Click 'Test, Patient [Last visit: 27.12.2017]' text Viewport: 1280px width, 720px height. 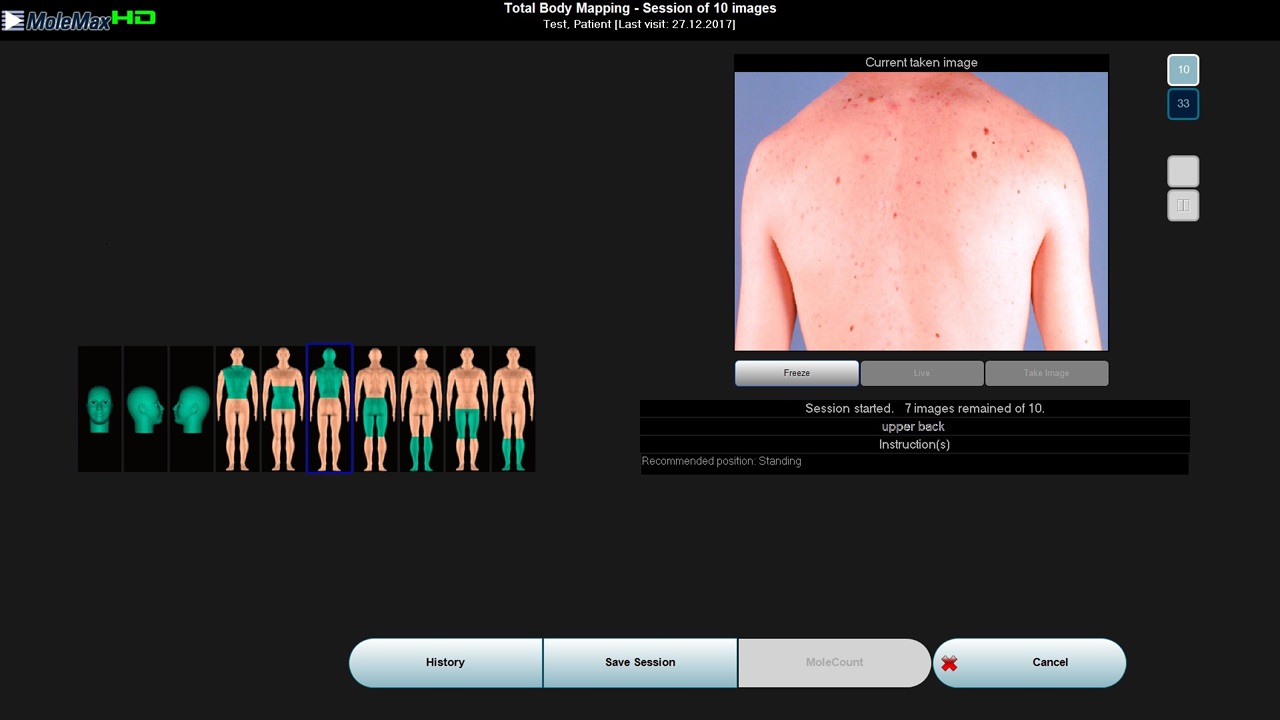(x=640, y=24)
